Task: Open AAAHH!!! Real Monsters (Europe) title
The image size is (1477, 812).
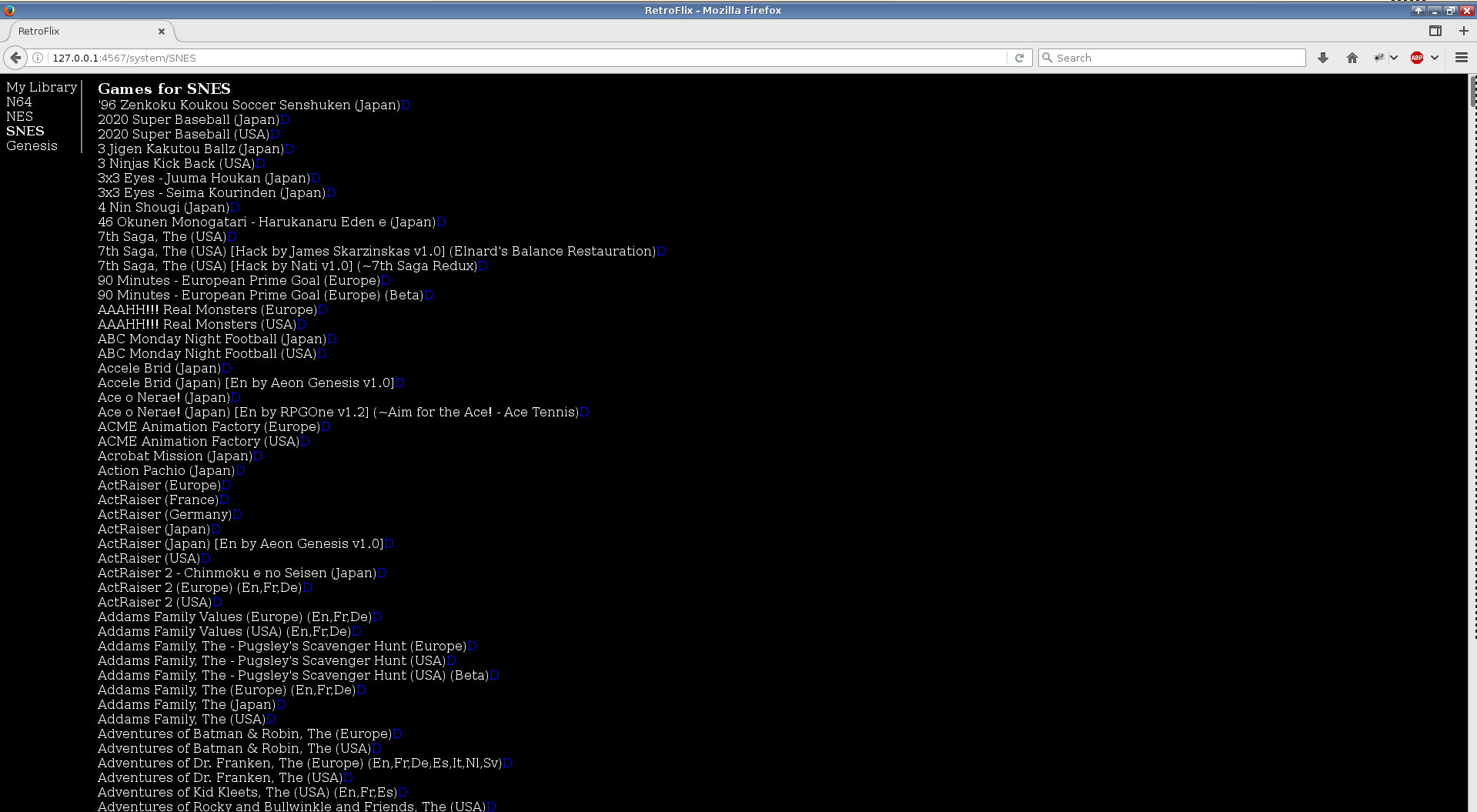Action: (207, 309)
